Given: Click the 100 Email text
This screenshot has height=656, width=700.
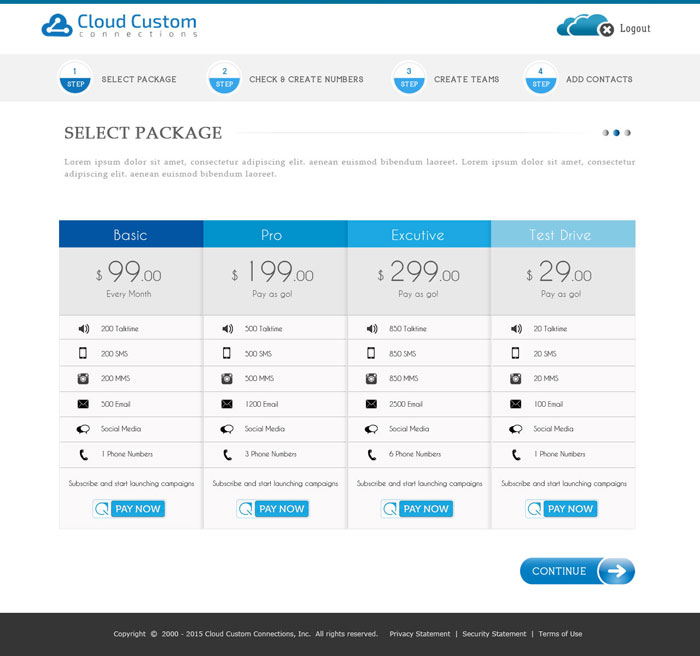Looking at the screenshot, I should (548, 404).
